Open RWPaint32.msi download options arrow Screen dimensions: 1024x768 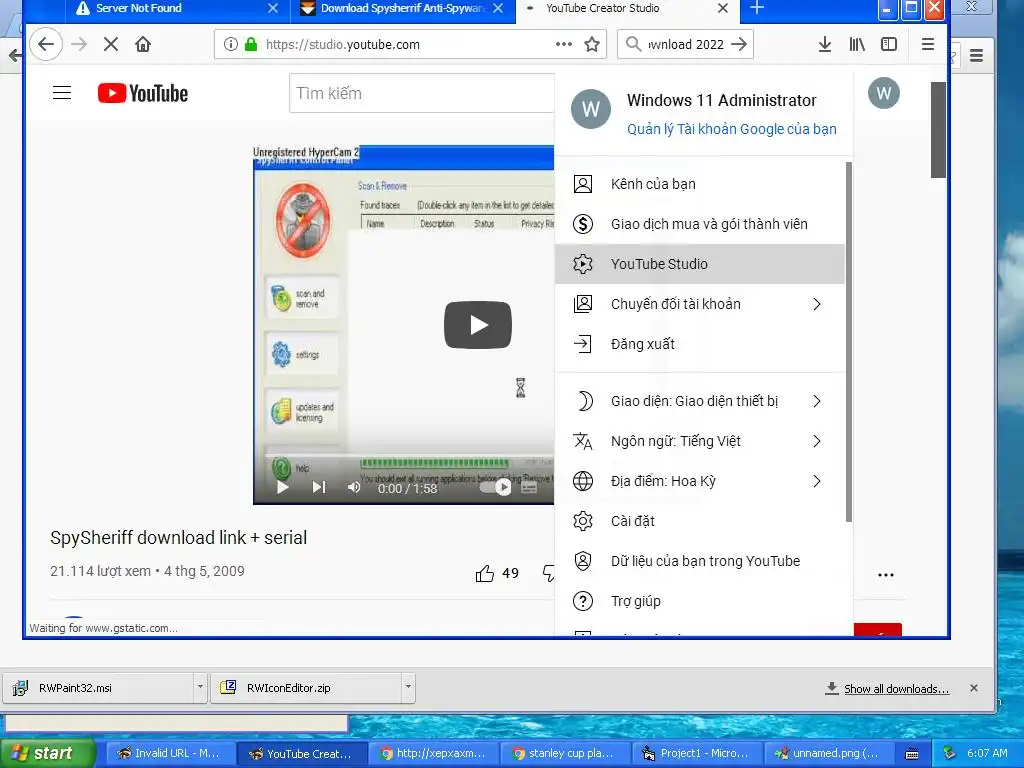coord(200,687)
